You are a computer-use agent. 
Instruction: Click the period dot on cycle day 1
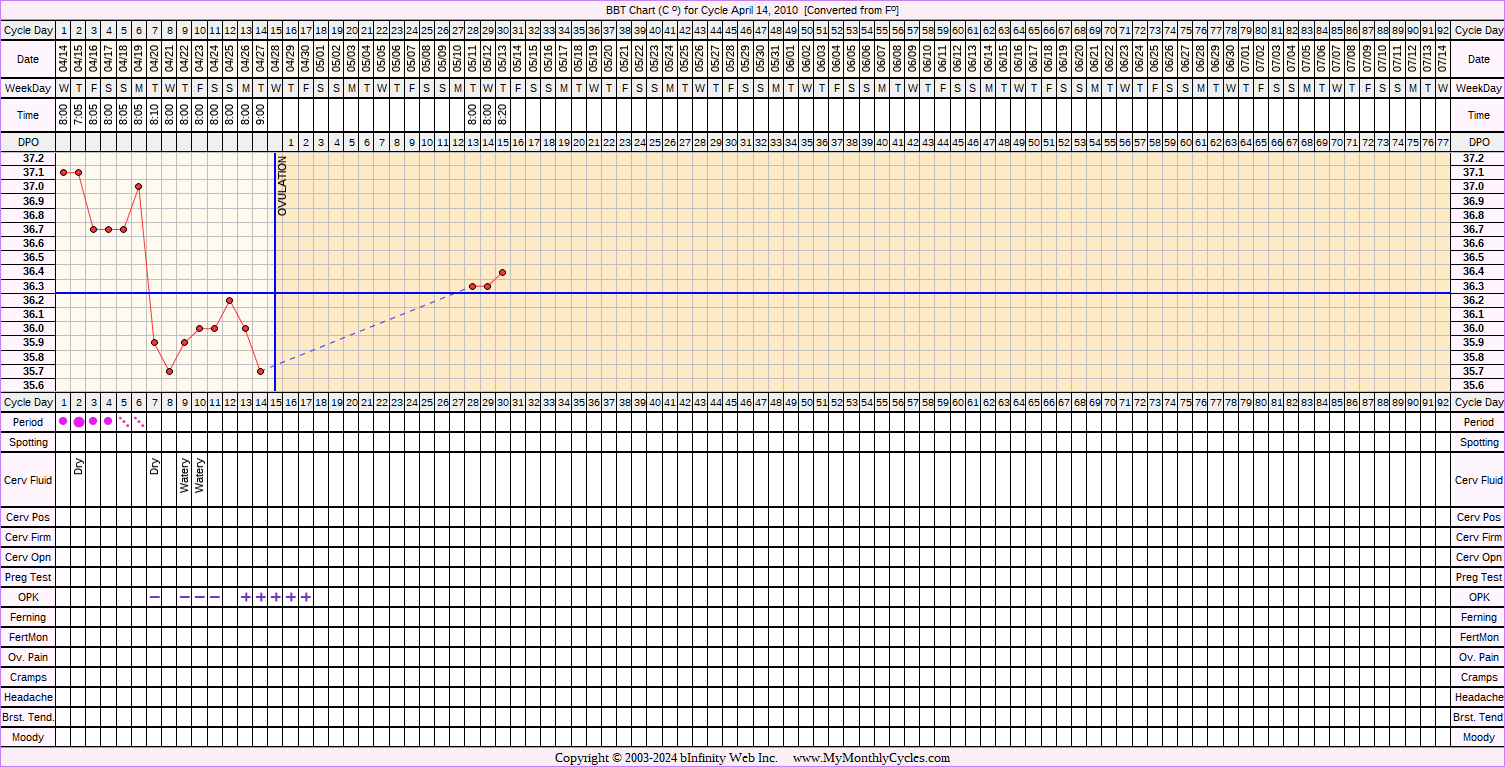tap(64, 421)
